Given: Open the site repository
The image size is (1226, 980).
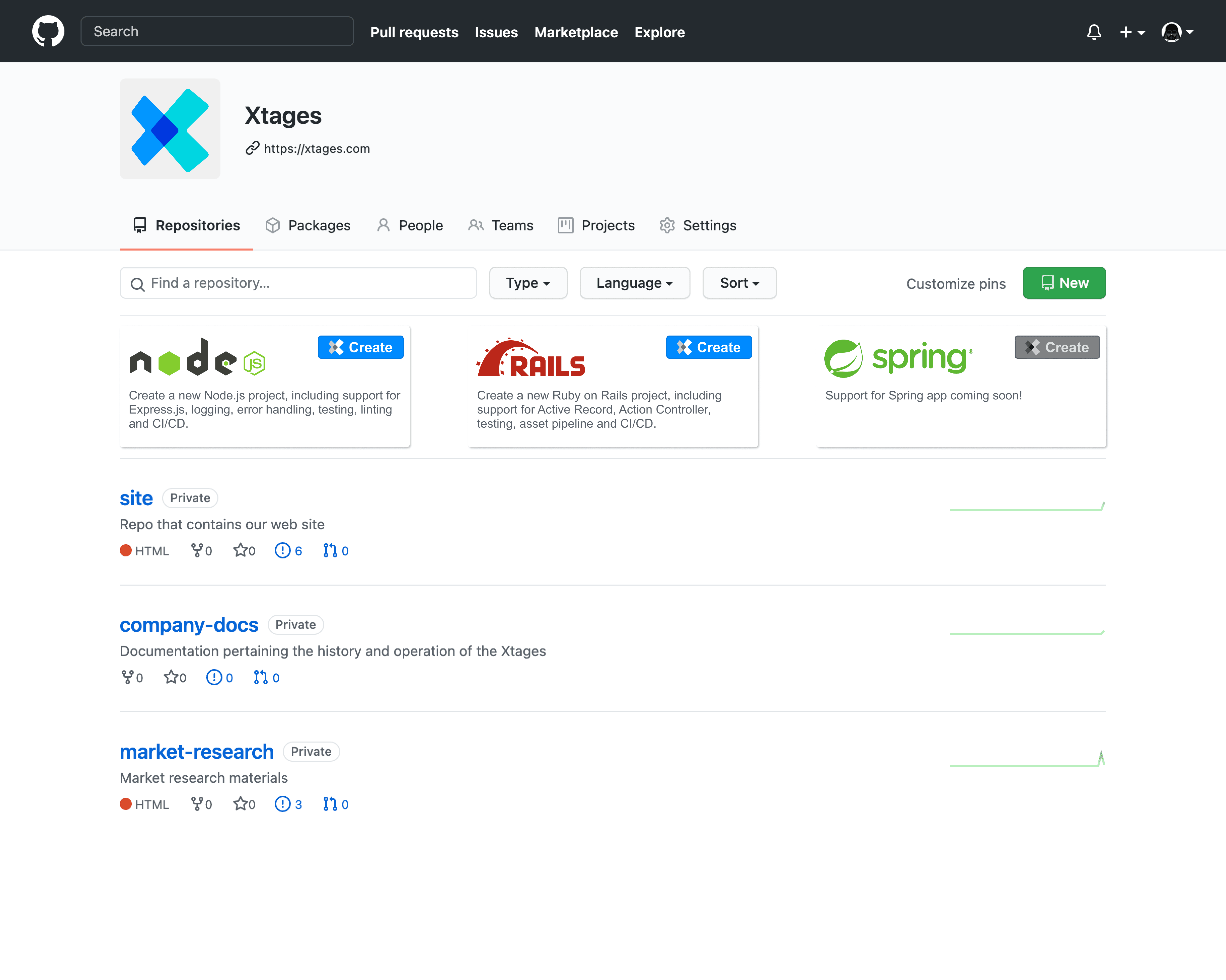Looking at the screenshot, I should tap(136, 498).
